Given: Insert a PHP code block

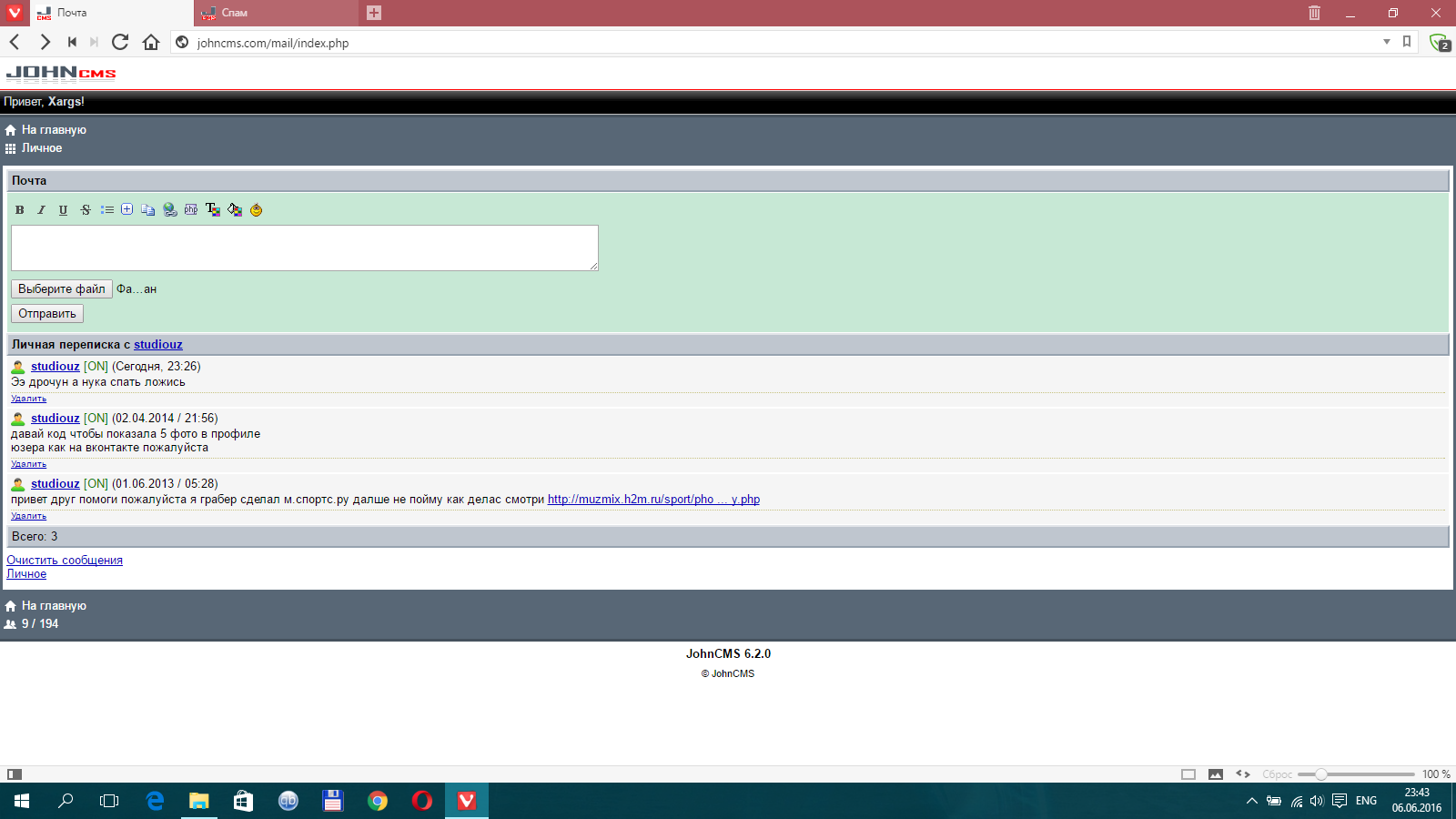Looking at the screenshot, I should [191, 210].
